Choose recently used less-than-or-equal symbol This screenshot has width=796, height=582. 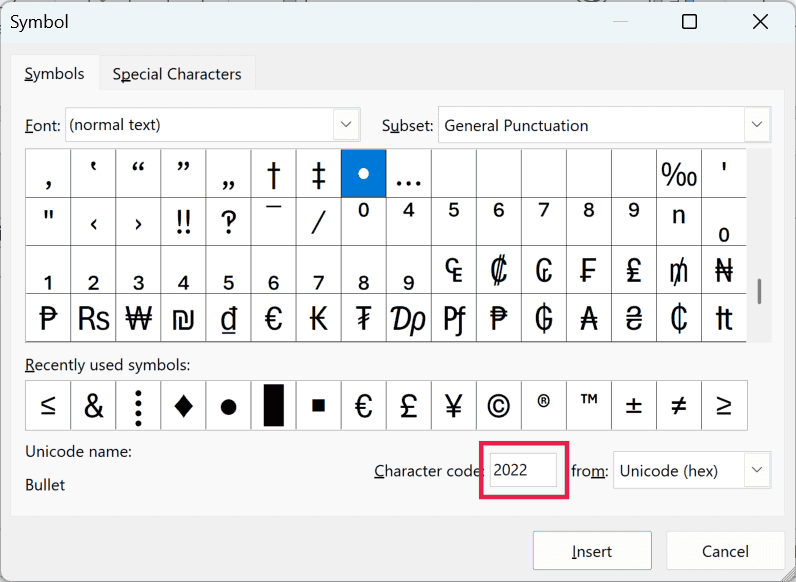tap(48, 405)
